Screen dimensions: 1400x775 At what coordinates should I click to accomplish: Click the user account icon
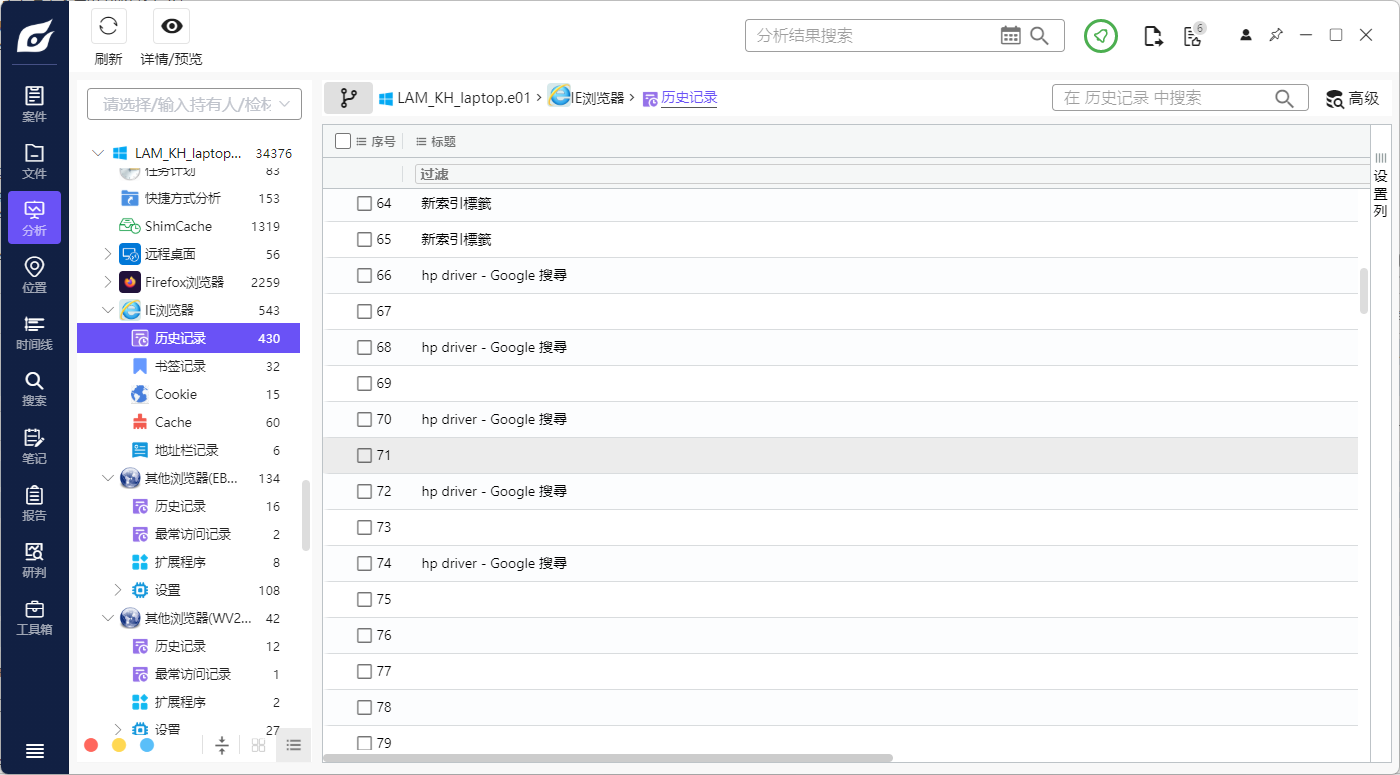tap(1245, 35)
